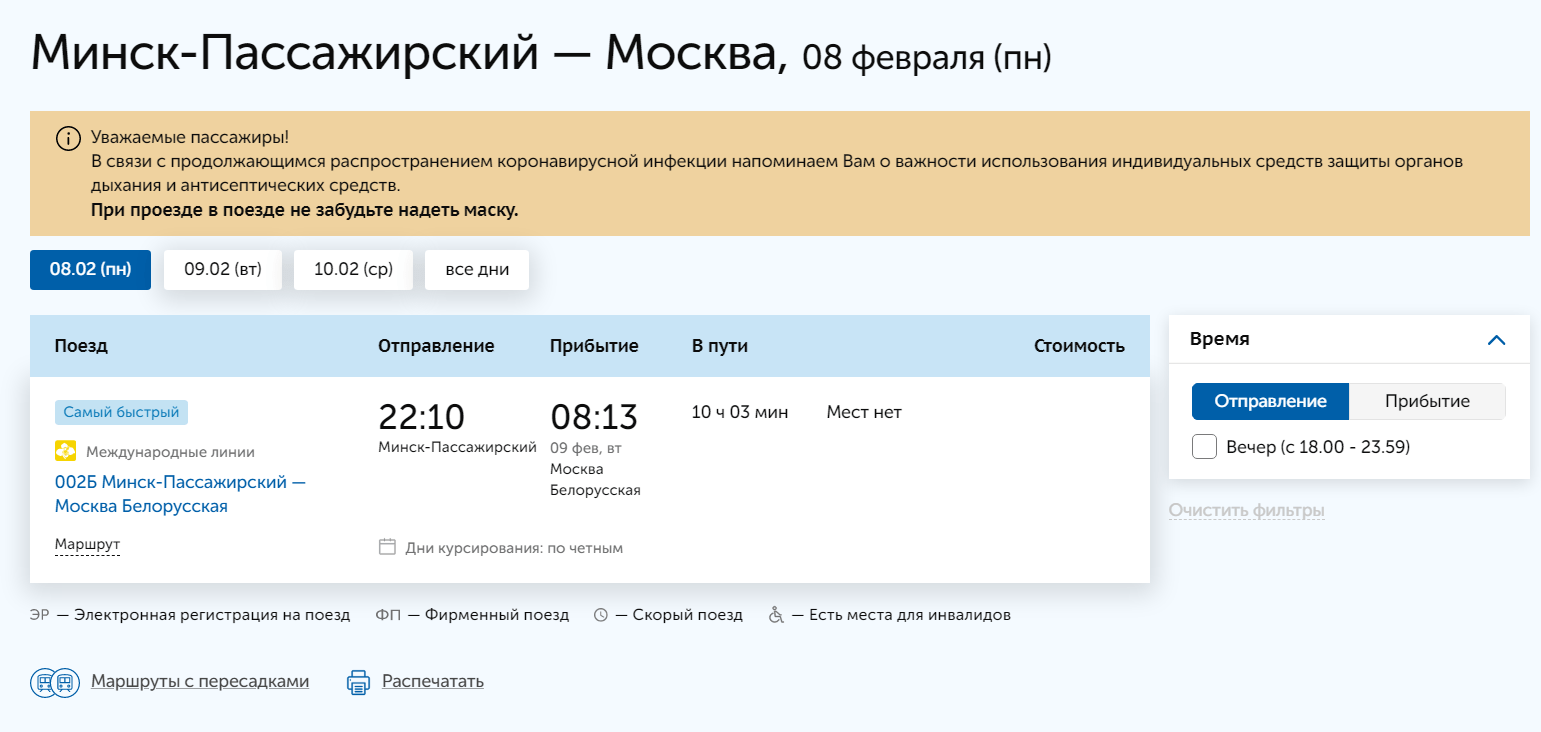Select the 09.02 (вт) date tab
The width and height of the screenshot is (1541, 732).
coord(223,270)
